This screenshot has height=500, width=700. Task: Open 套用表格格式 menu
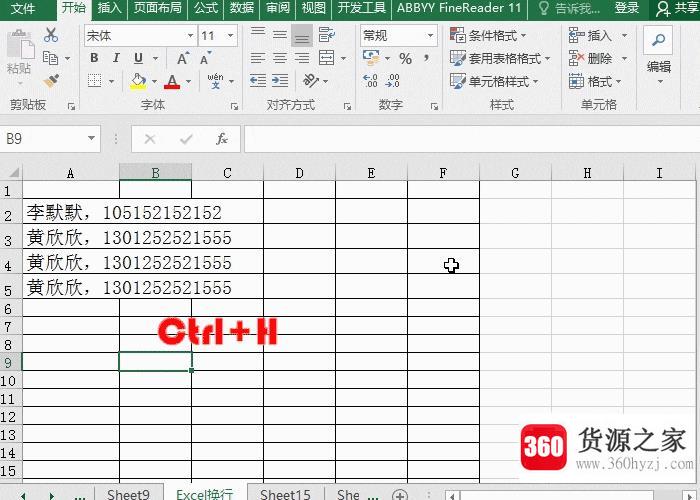coord(500,58)
